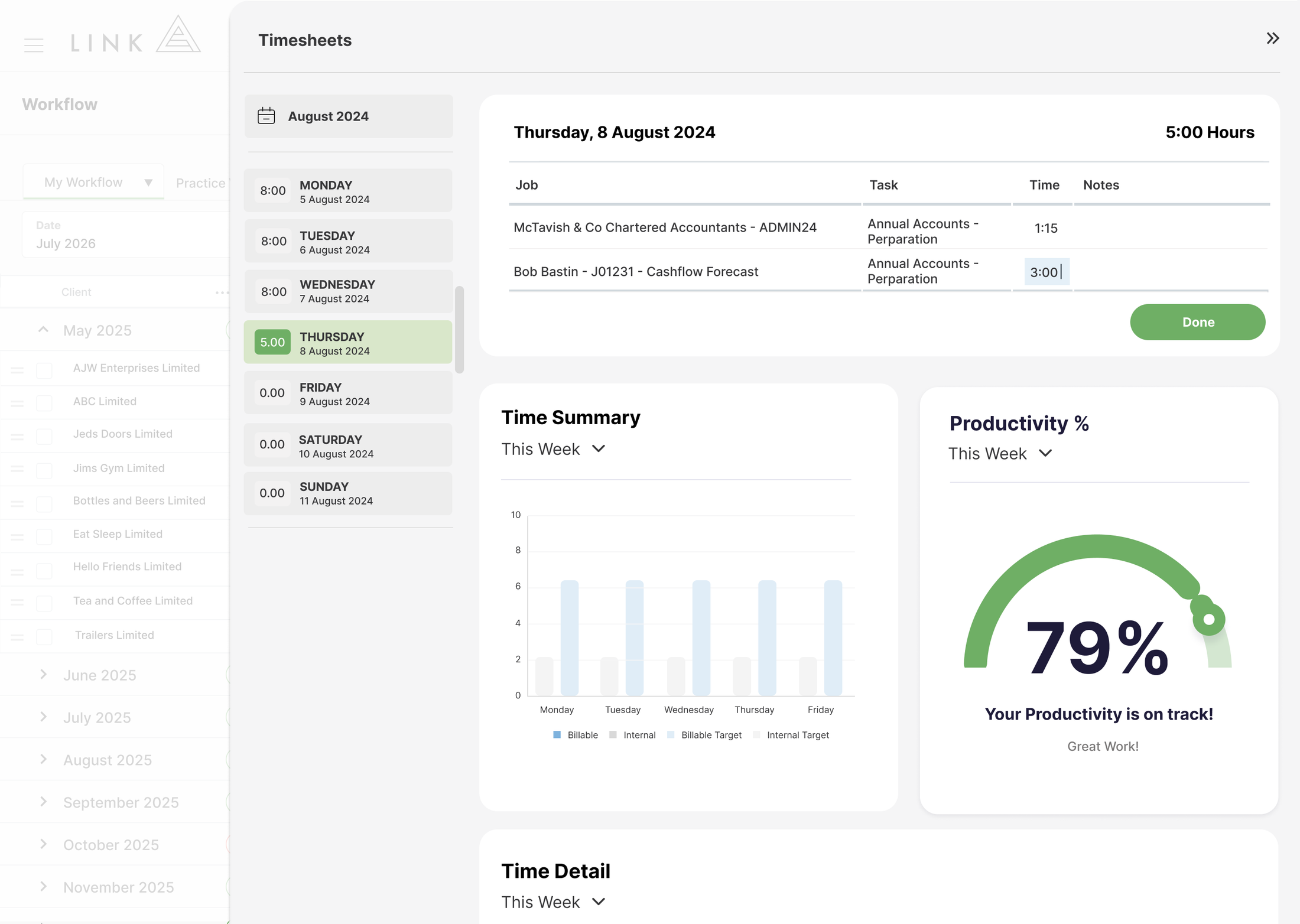This screenshot has width=1300, height=924.
Task: Click the Notes column header
Action: pos(1101,185)
